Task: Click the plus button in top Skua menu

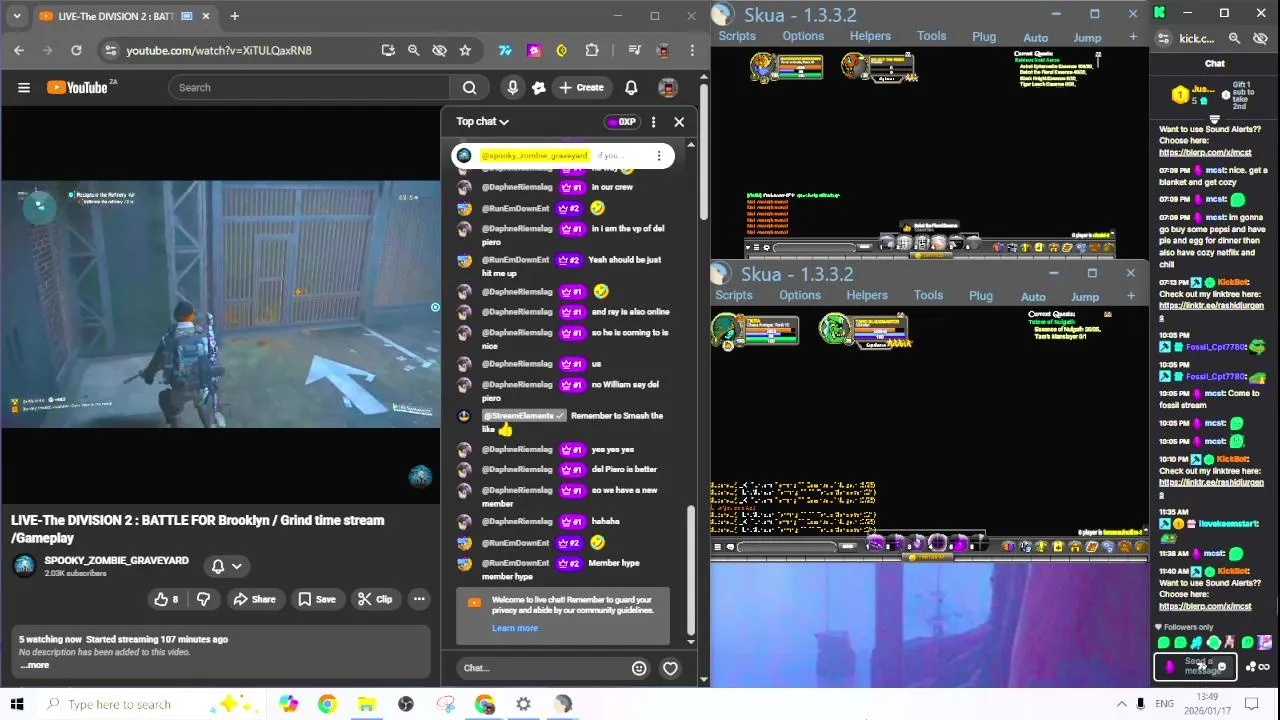Action: point(1132,37)
